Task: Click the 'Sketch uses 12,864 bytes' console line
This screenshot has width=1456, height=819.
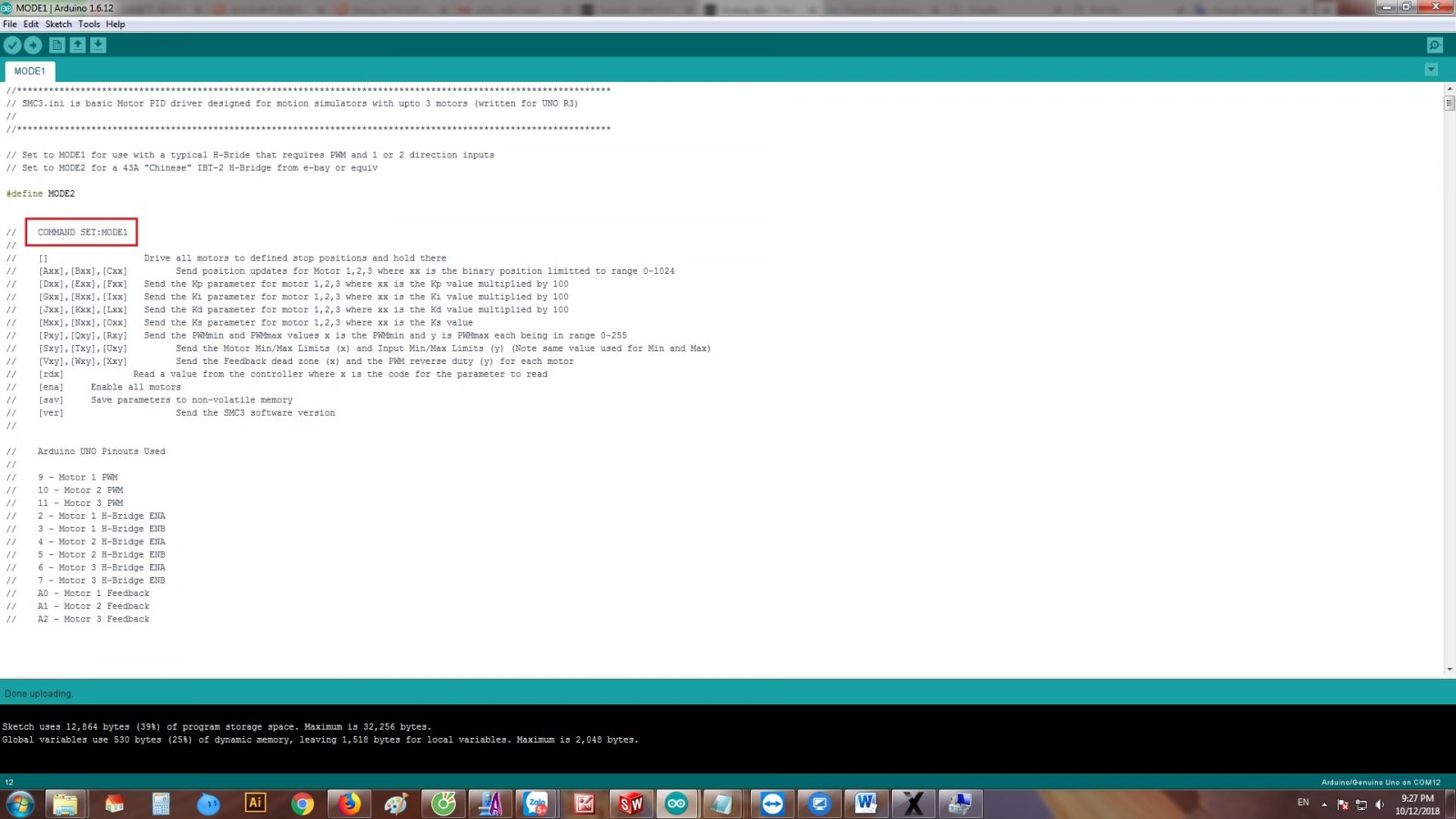Action: coord(217,727)
